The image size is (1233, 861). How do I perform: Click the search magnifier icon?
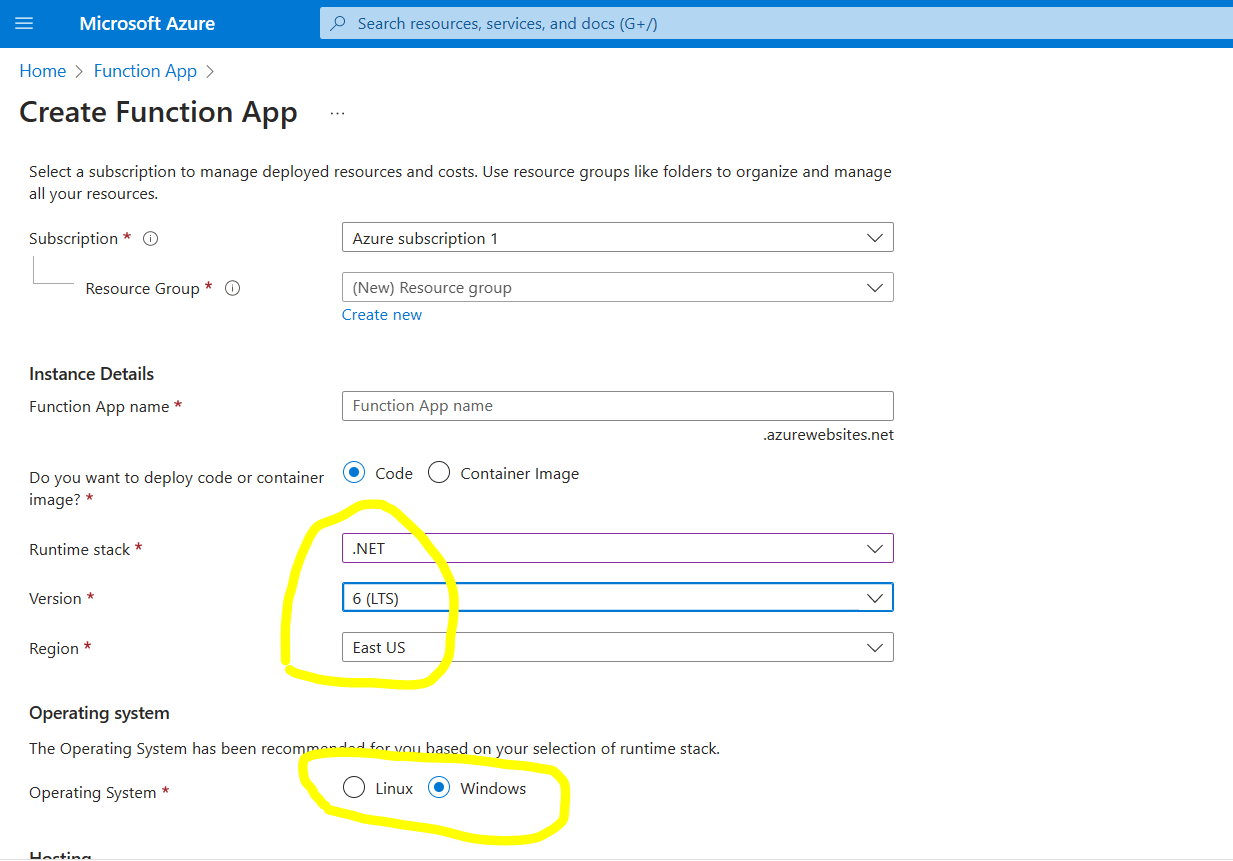338,23
